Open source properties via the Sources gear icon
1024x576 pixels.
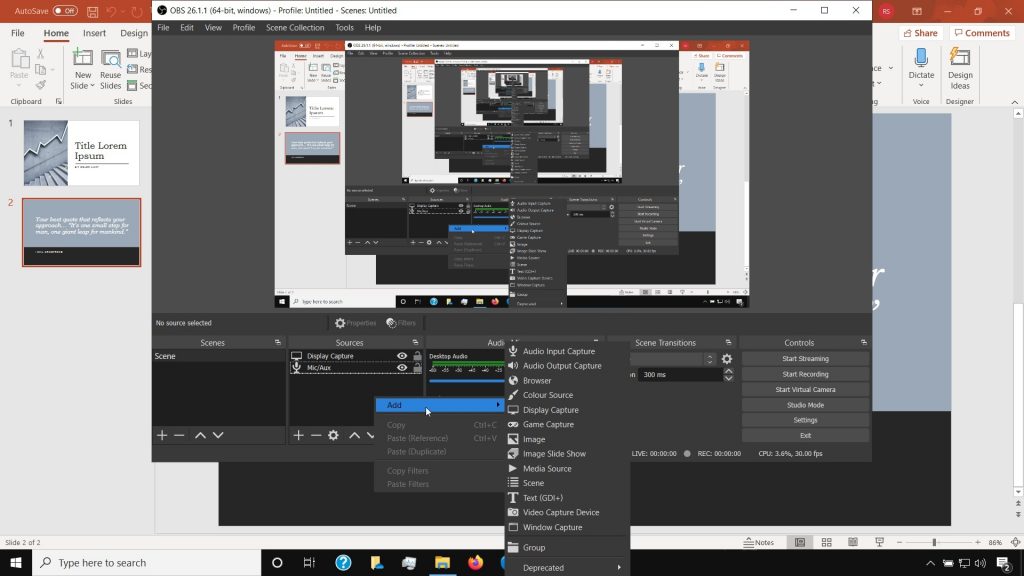click(x=334, y=435)
